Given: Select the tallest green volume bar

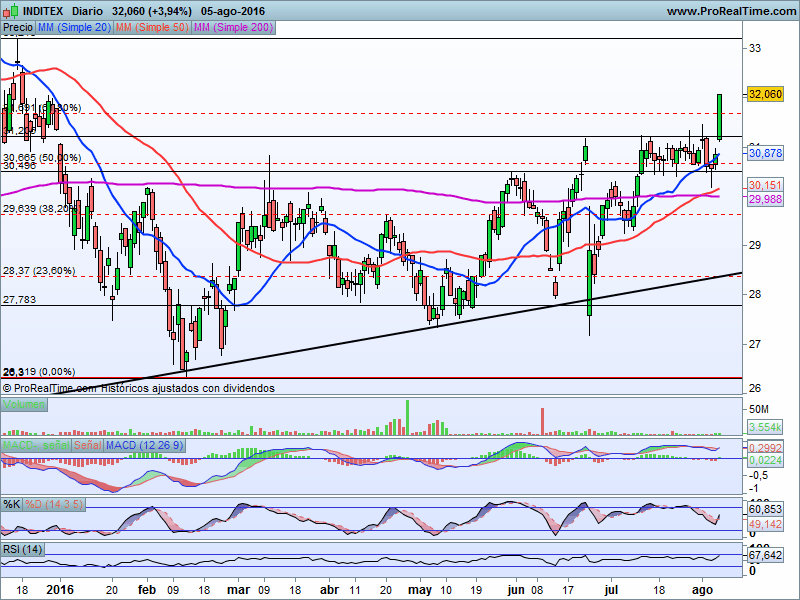Looking at the screenshot, I should pyautogui.click(x=407, y=417).
